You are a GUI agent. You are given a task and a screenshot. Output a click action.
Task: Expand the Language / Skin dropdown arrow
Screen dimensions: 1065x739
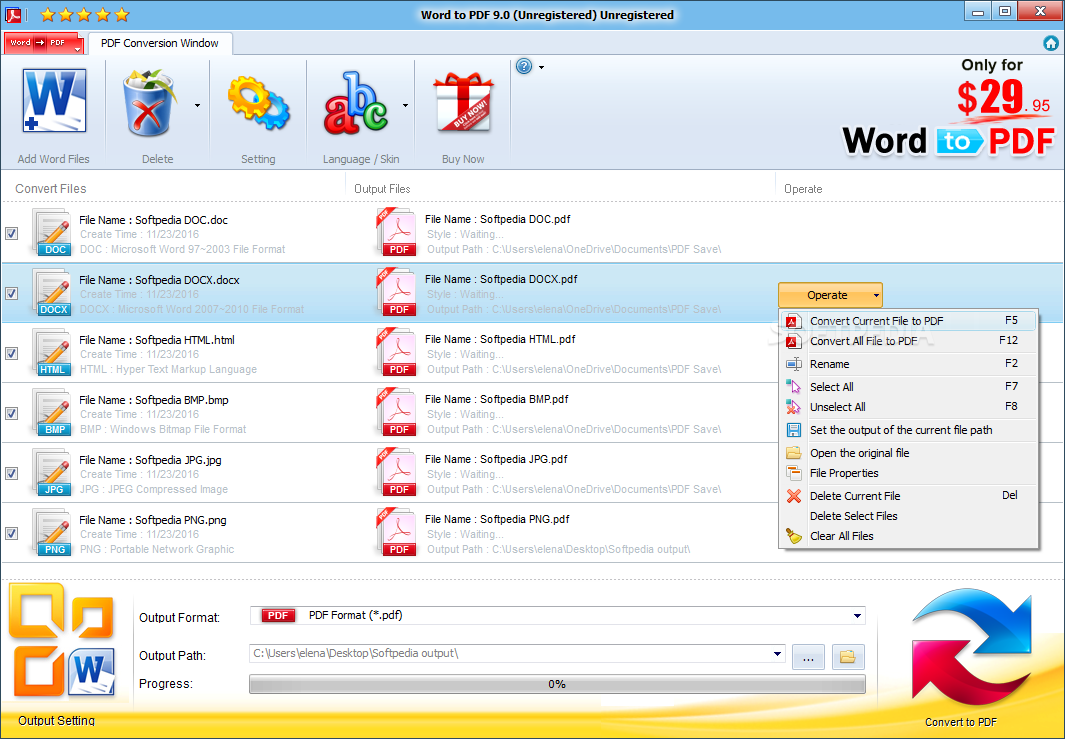405,105
